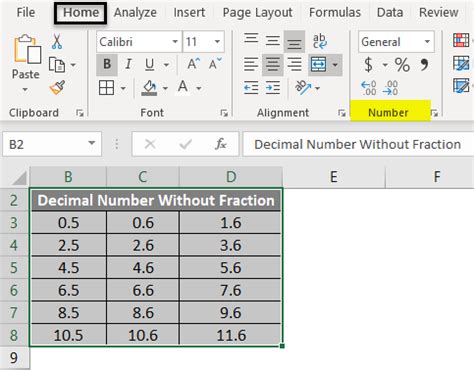The image size is (474, 370).
Task: Open Number format dialog launcher
Action: [x=434, y=113]
